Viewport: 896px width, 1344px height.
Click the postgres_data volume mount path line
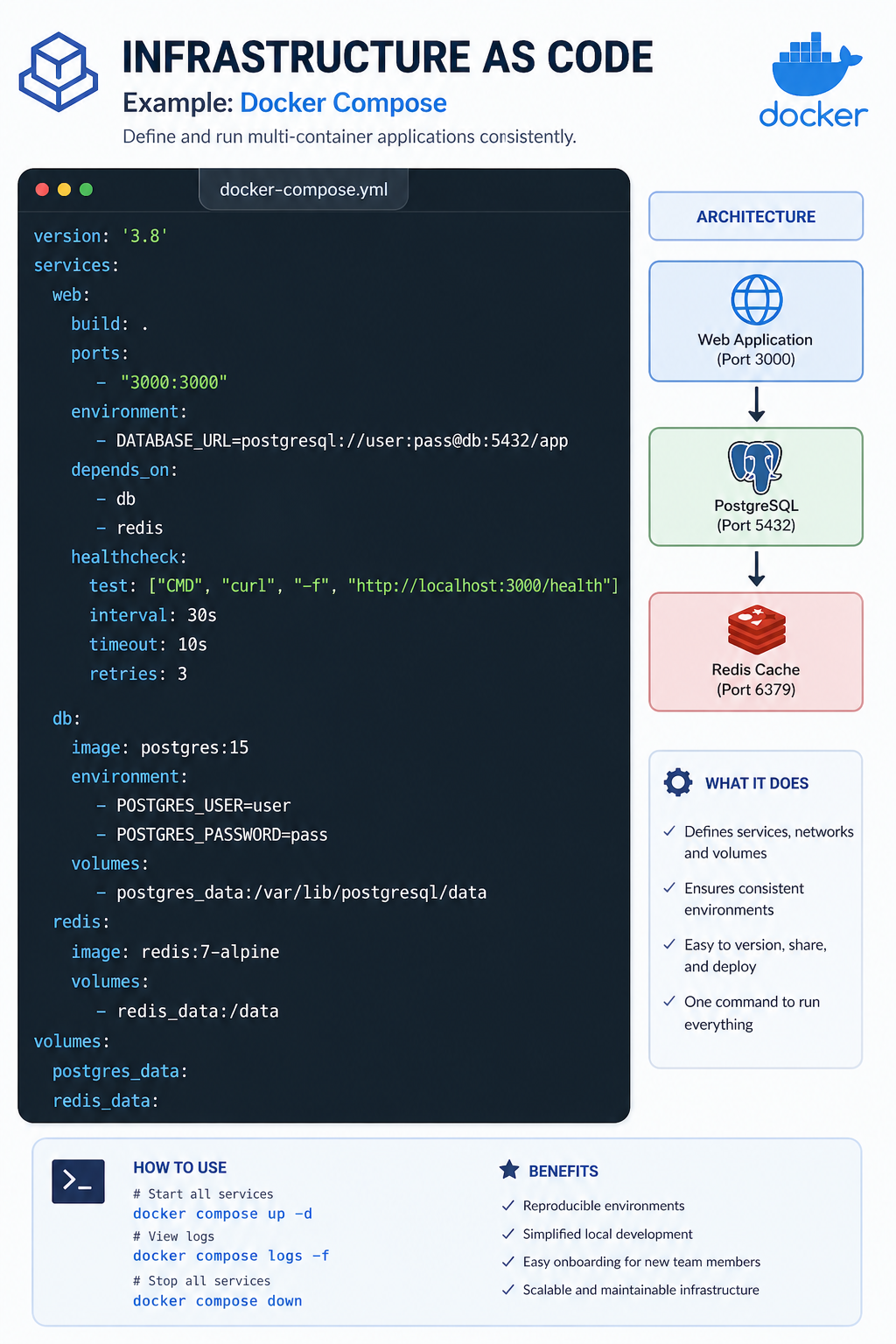tap(291, 892)
